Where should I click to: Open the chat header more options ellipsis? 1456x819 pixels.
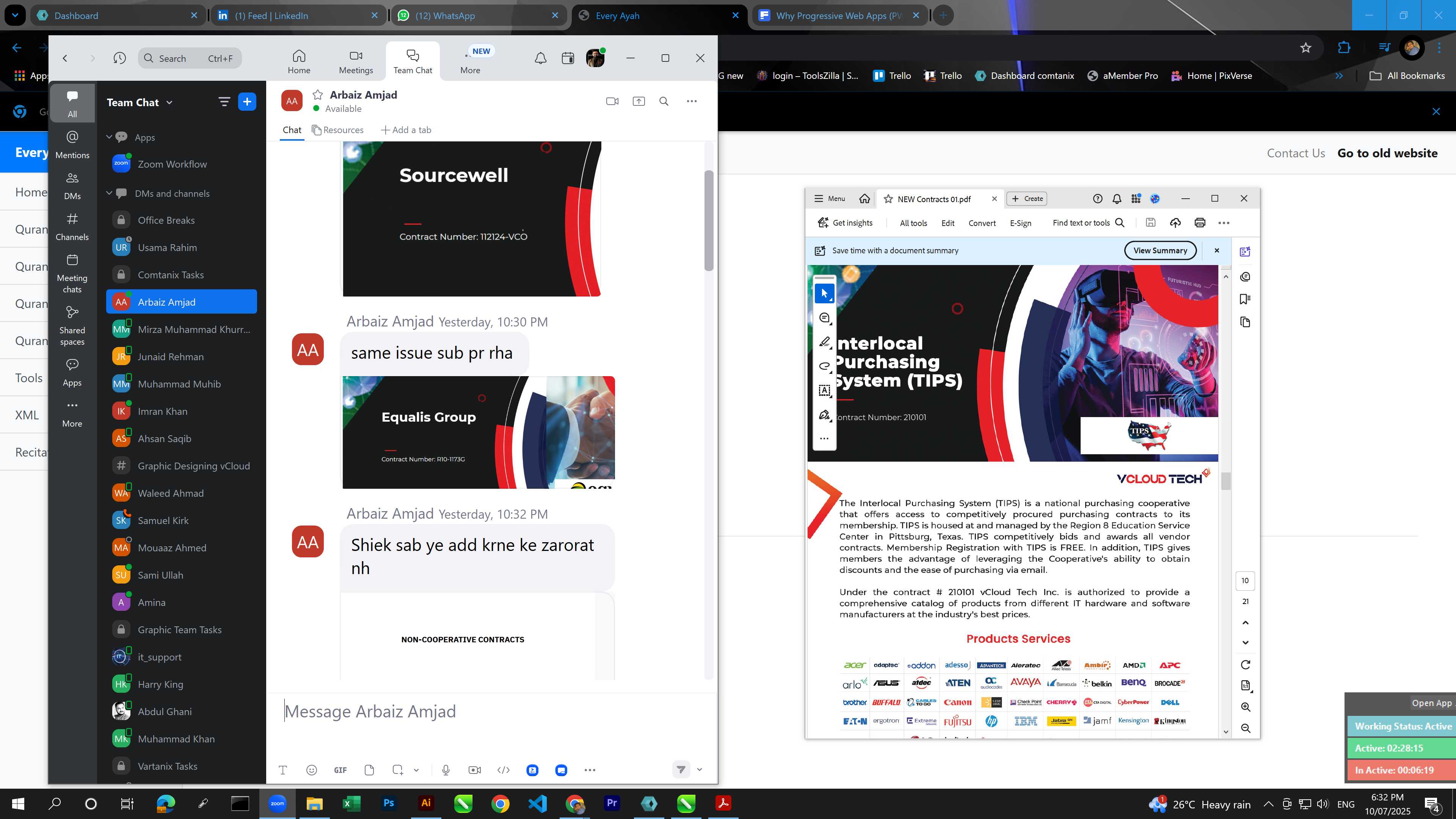click(x=691, y=101)
